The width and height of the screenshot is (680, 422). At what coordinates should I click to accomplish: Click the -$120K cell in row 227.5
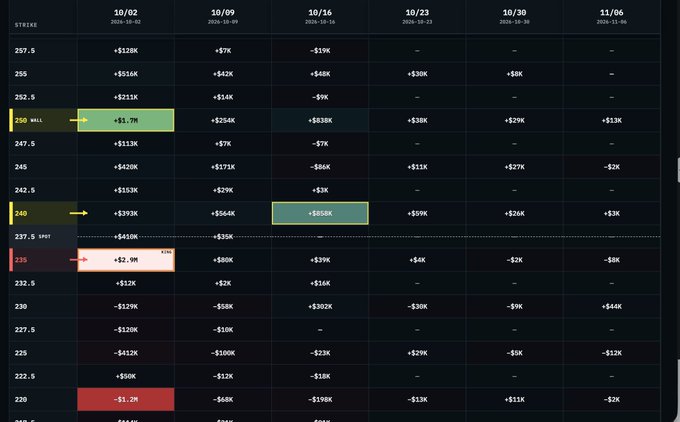click(x=126, y=330)
